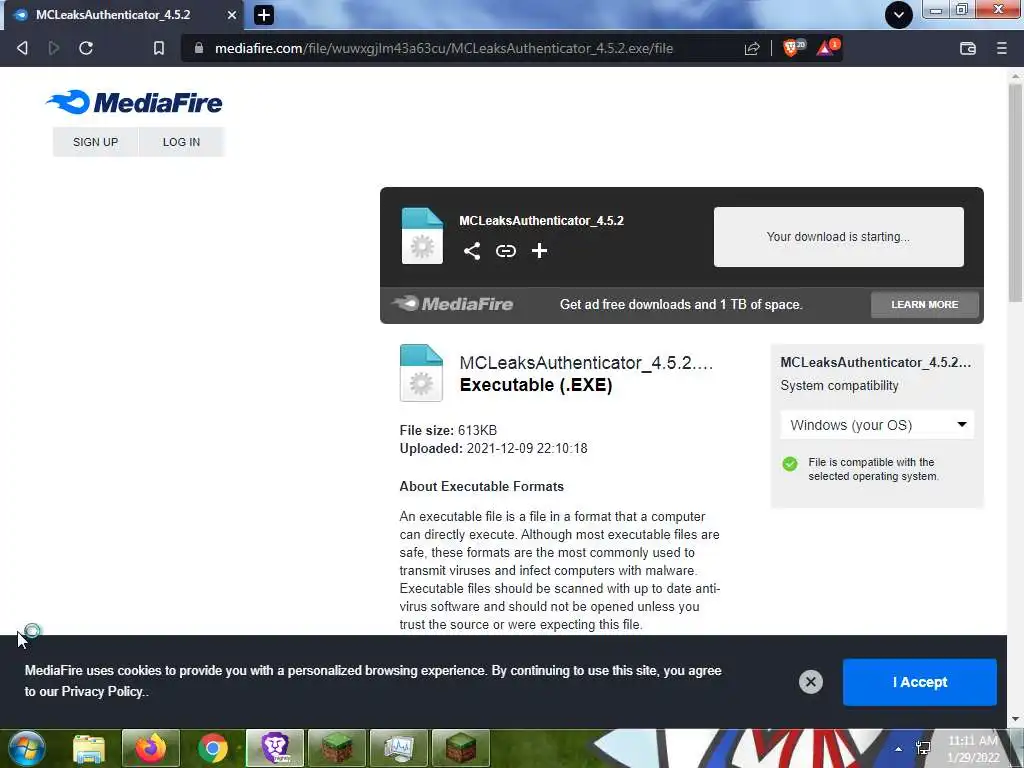Click the 'System compatibility' label
This screenshot has width=1024, height=768.
839,385
